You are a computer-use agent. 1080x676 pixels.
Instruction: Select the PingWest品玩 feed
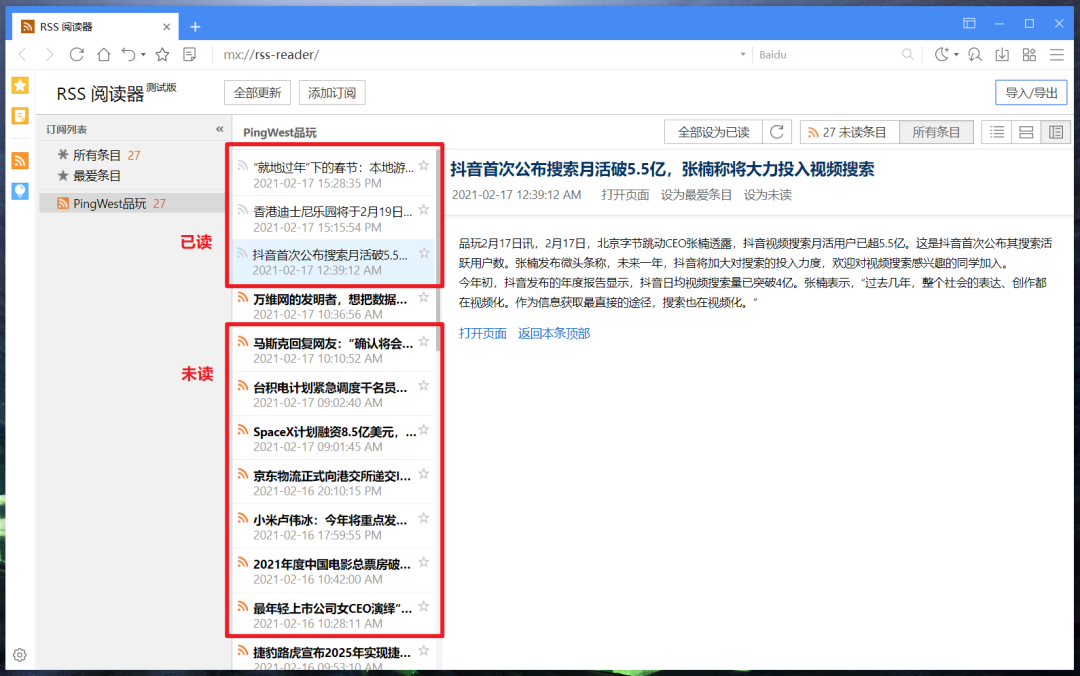pyautogui.click(x=132, y=203)
